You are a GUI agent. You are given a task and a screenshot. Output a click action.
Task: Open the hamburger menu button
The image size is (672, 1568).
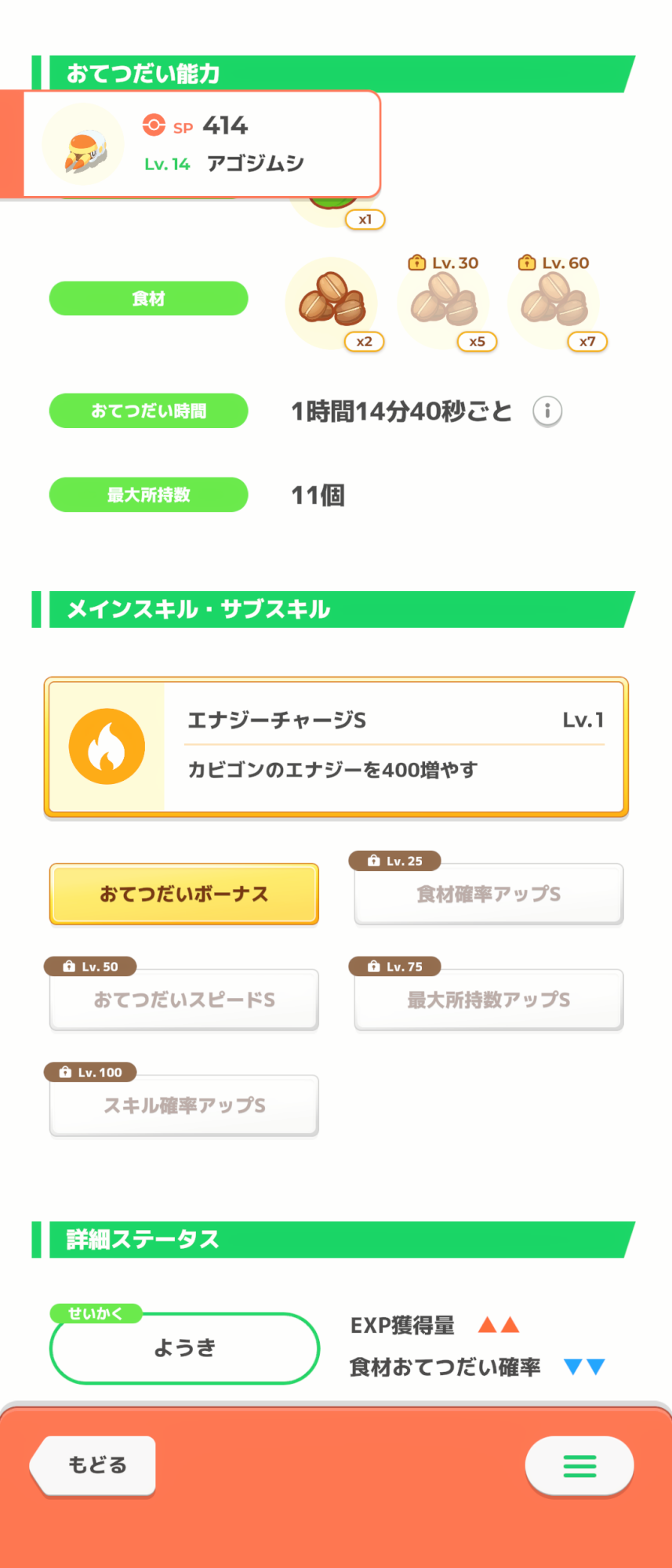point(579,1465)
